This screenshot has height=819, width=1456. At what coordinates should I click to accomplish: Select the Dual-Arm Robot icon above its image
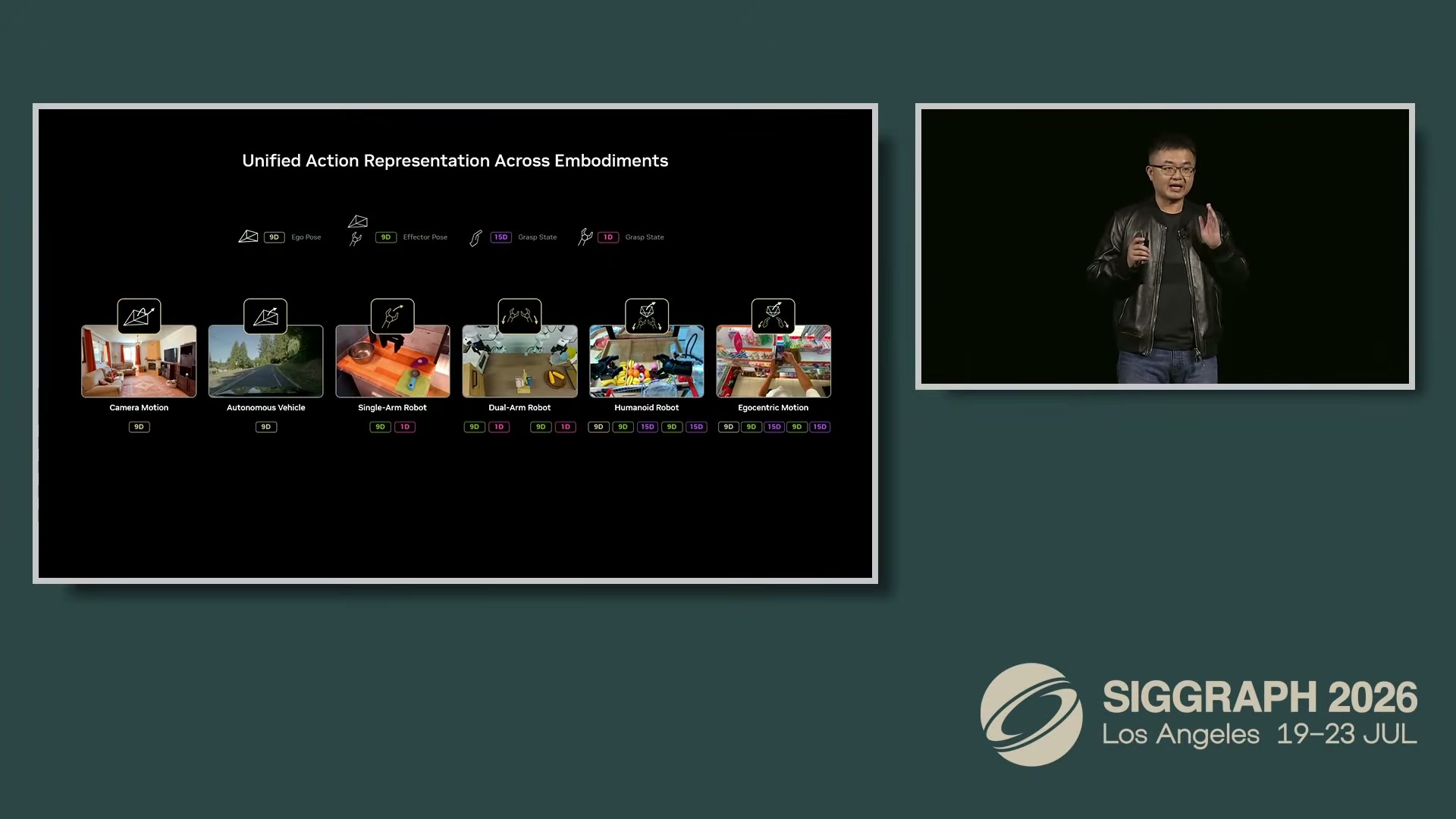tap(519, 316)
